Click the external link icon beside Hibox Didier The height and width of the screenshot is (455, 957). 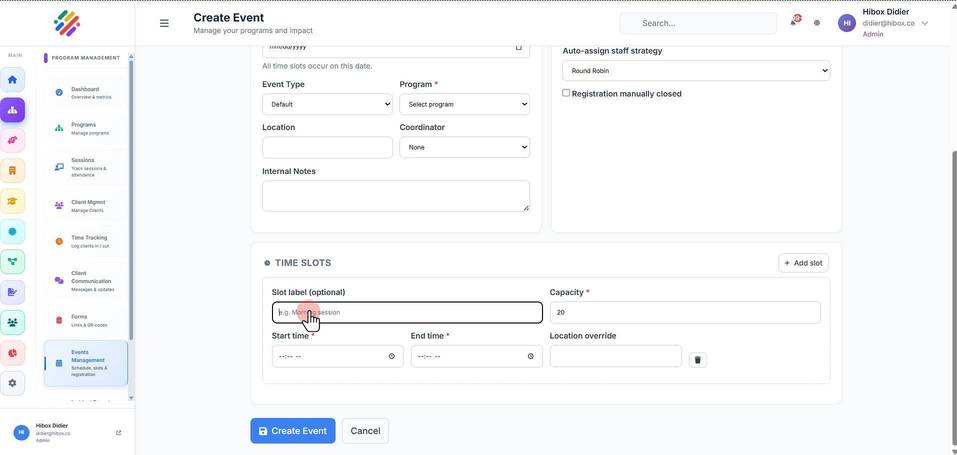point(118,433)
